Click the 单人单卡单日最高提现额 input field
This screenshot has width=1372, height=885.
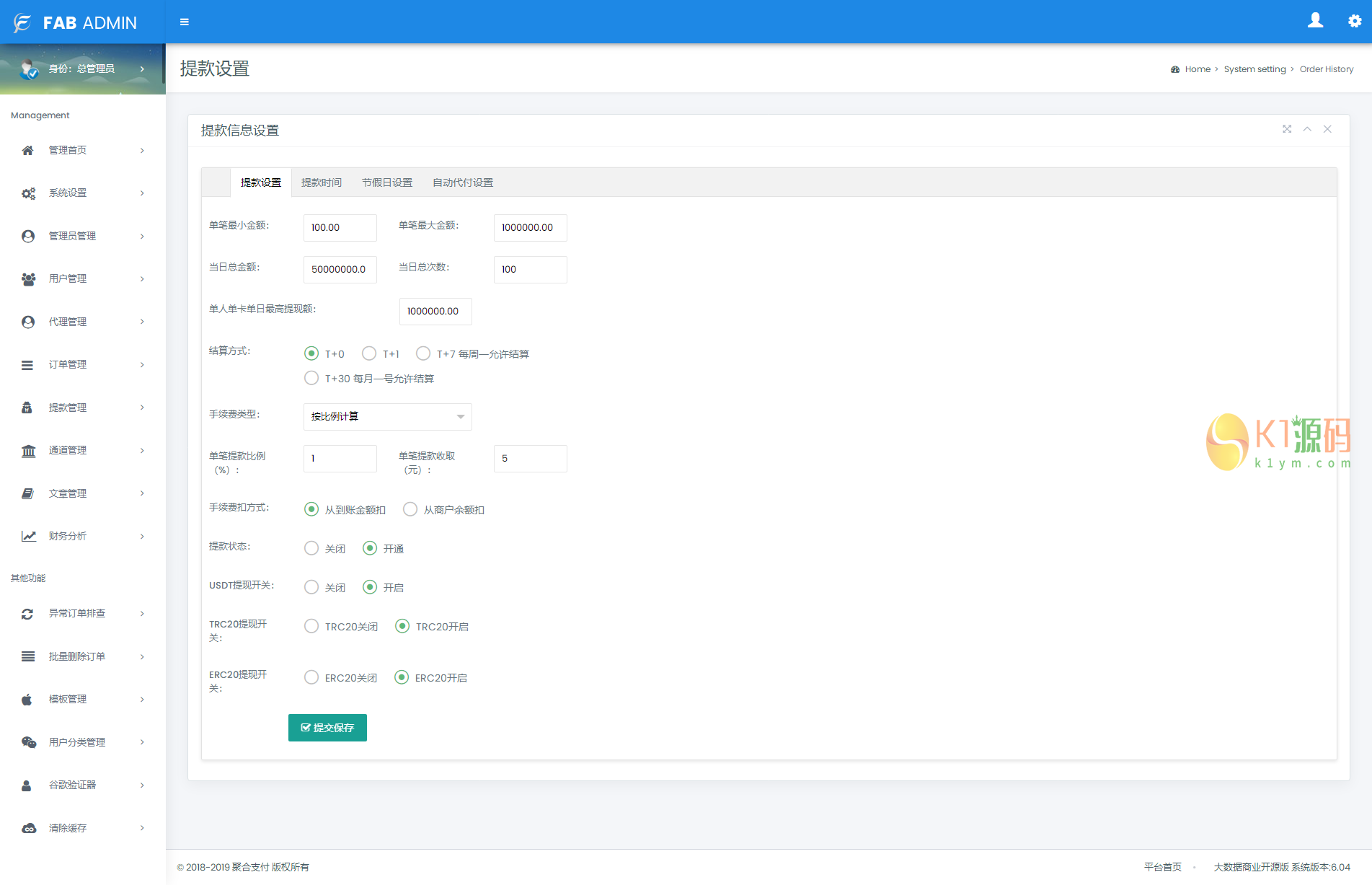pos(435,312)
